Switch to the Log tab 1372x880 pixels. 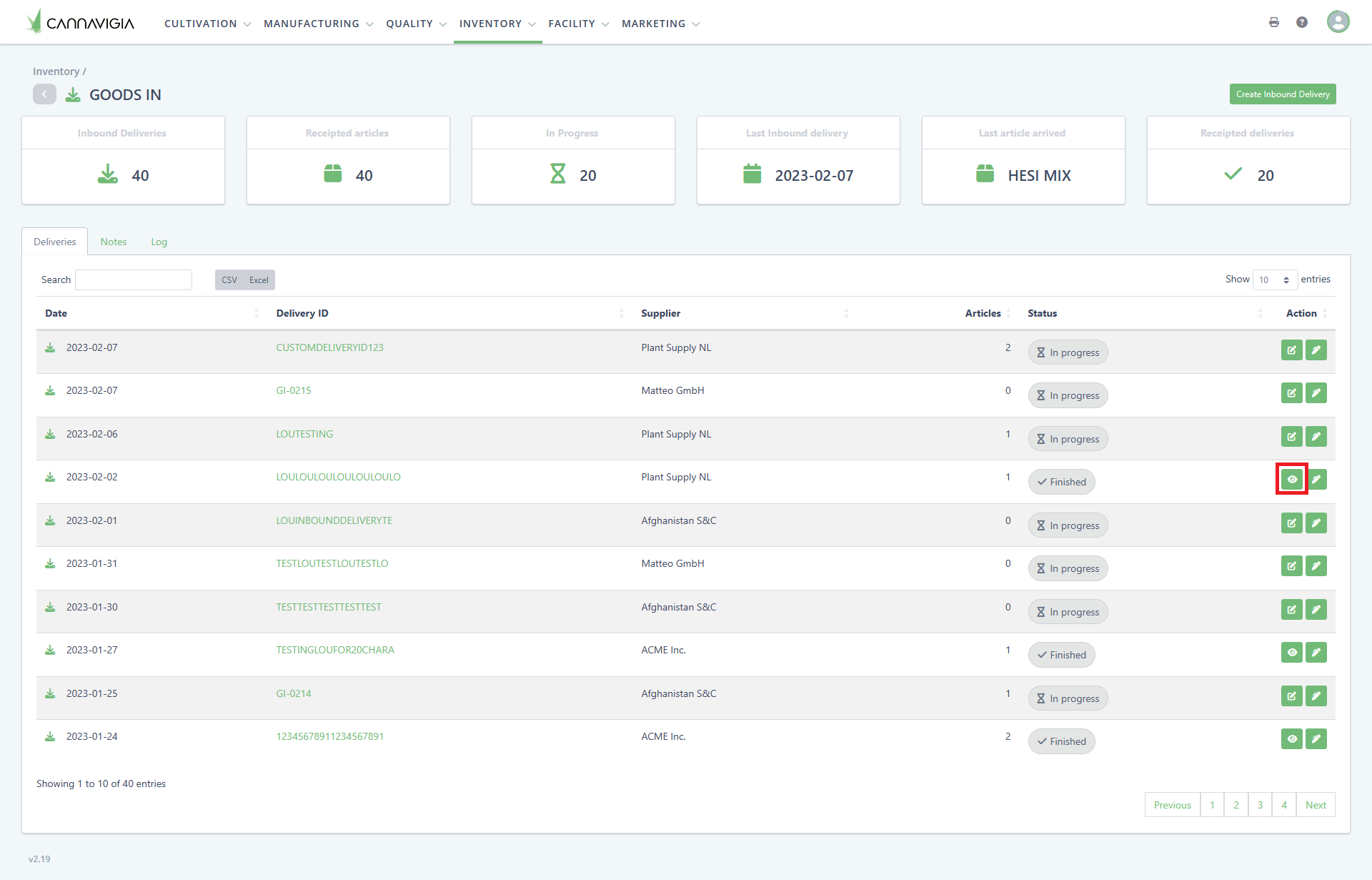pos(159,242)
